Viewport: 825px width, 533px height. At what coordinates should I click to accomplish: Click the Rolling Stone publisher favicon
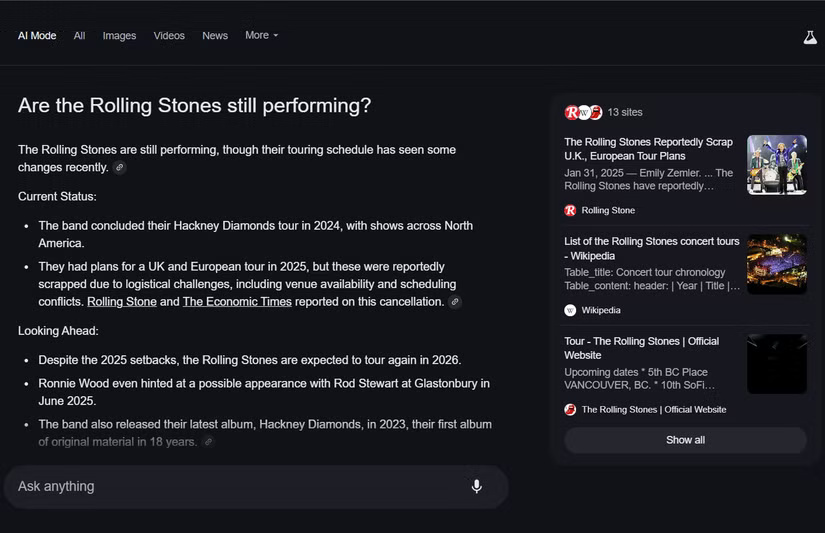[x=570, y=210]
